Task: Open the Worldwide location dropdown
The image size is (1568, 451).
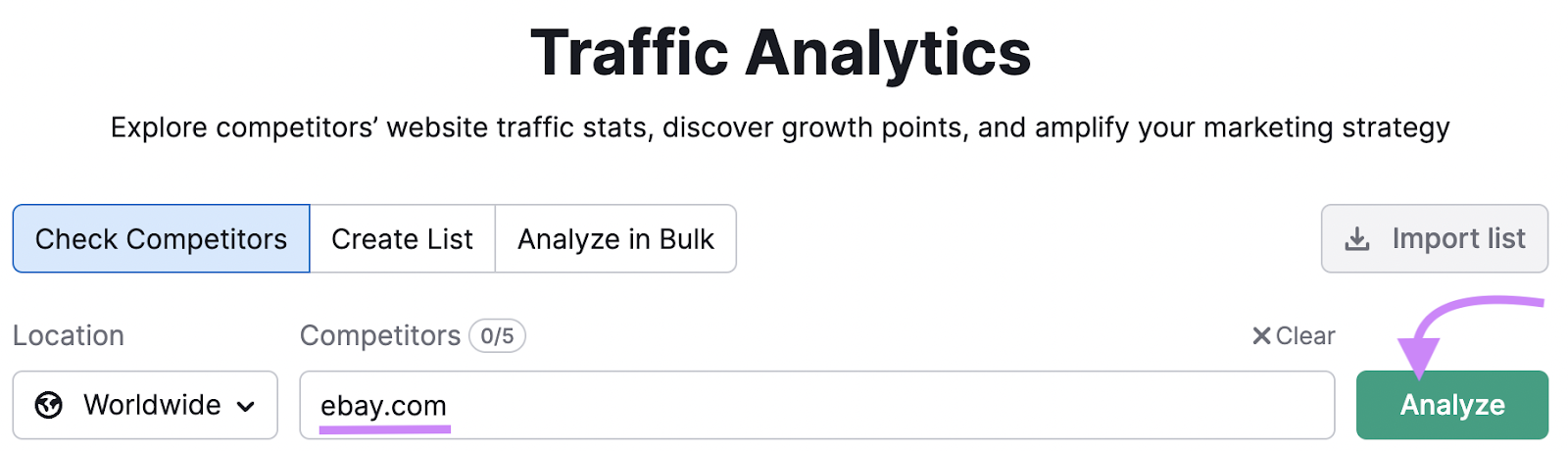Action: pyautogui.click(x=145, y=405)
